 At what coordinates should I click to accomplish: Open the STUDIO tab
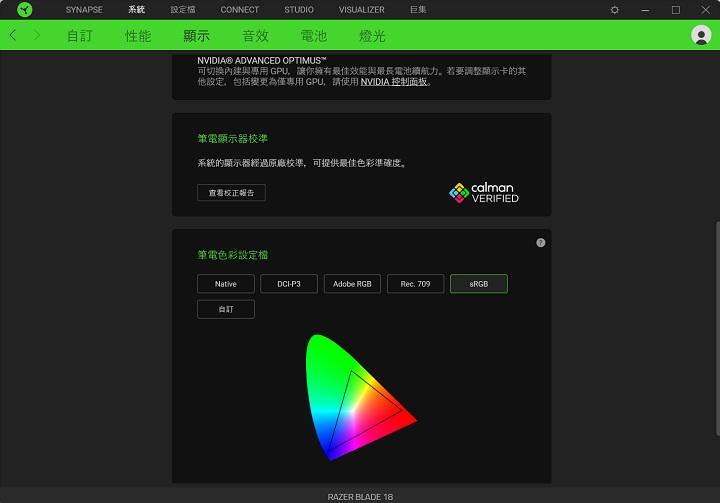299,10
